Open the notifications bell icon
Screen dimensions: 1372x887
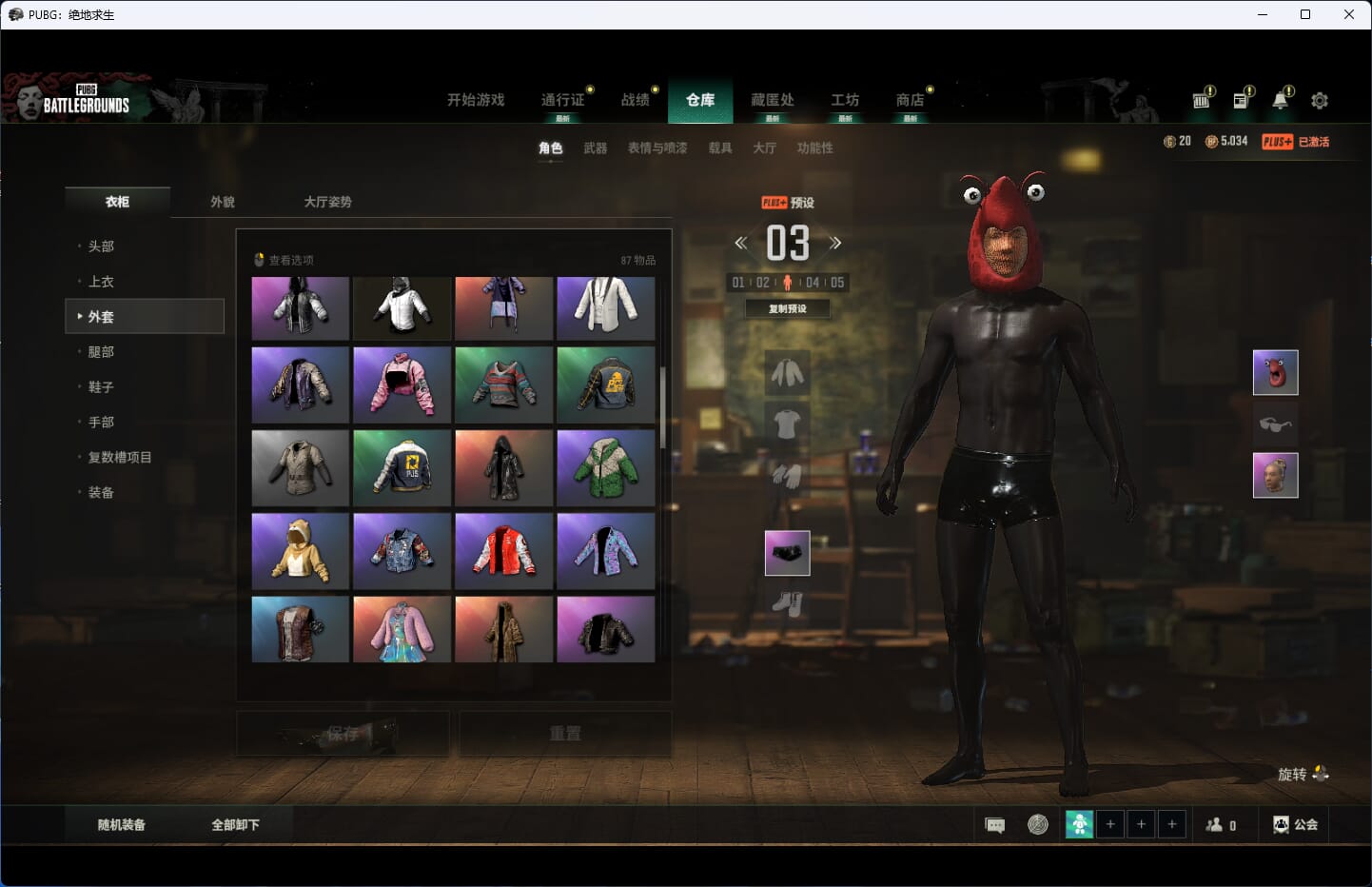pos(1282,99)
